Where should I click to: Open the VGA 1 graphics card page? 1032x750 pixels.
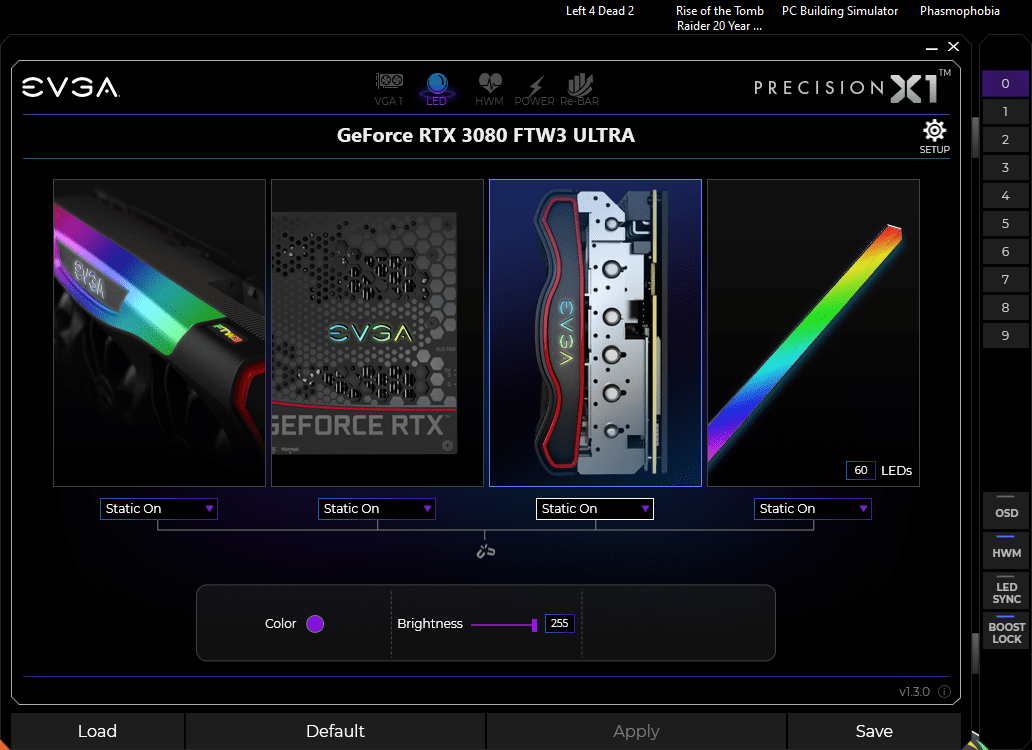[x=389, y=89]
